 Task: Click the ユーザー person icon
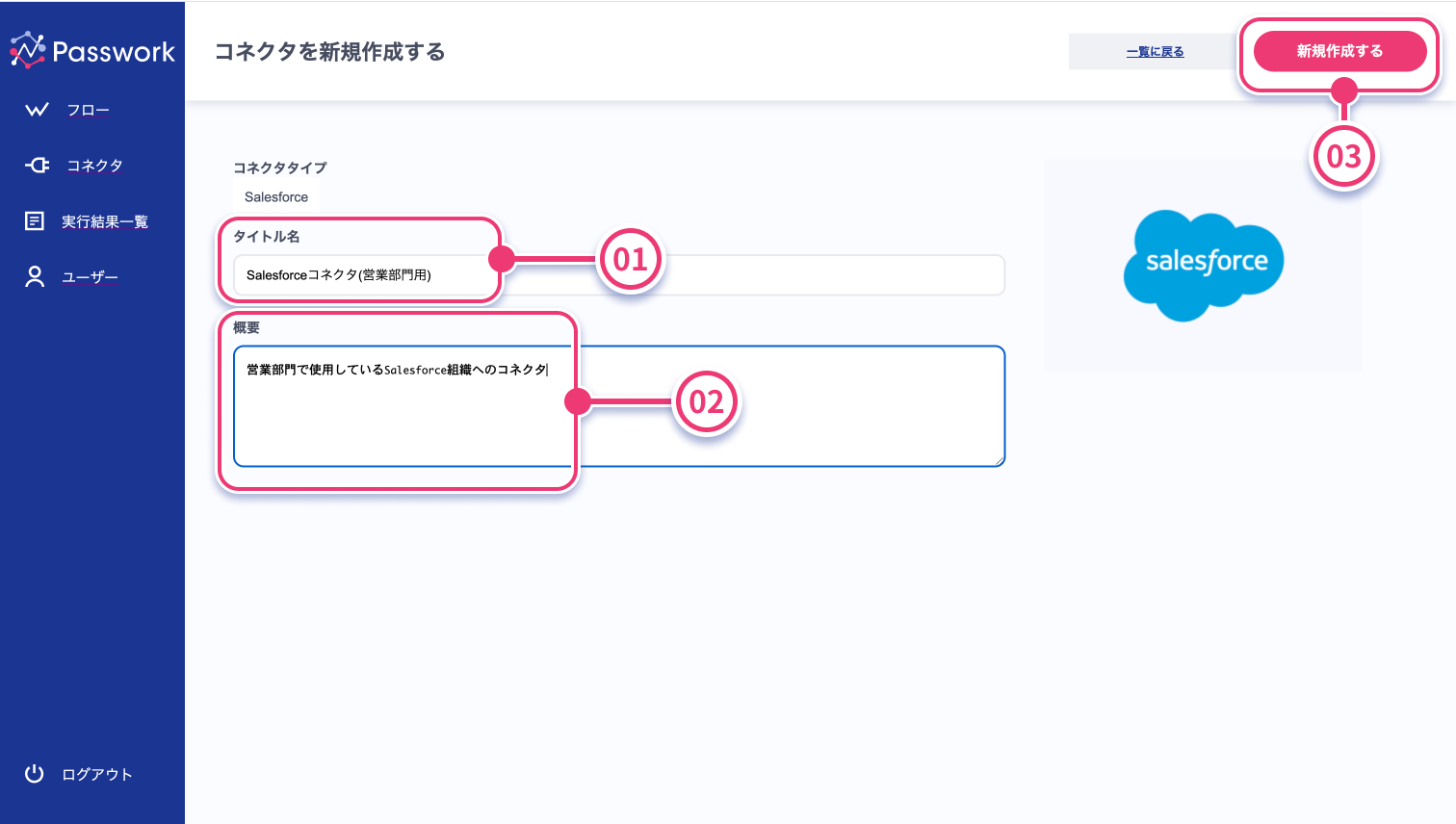[35, 277]
